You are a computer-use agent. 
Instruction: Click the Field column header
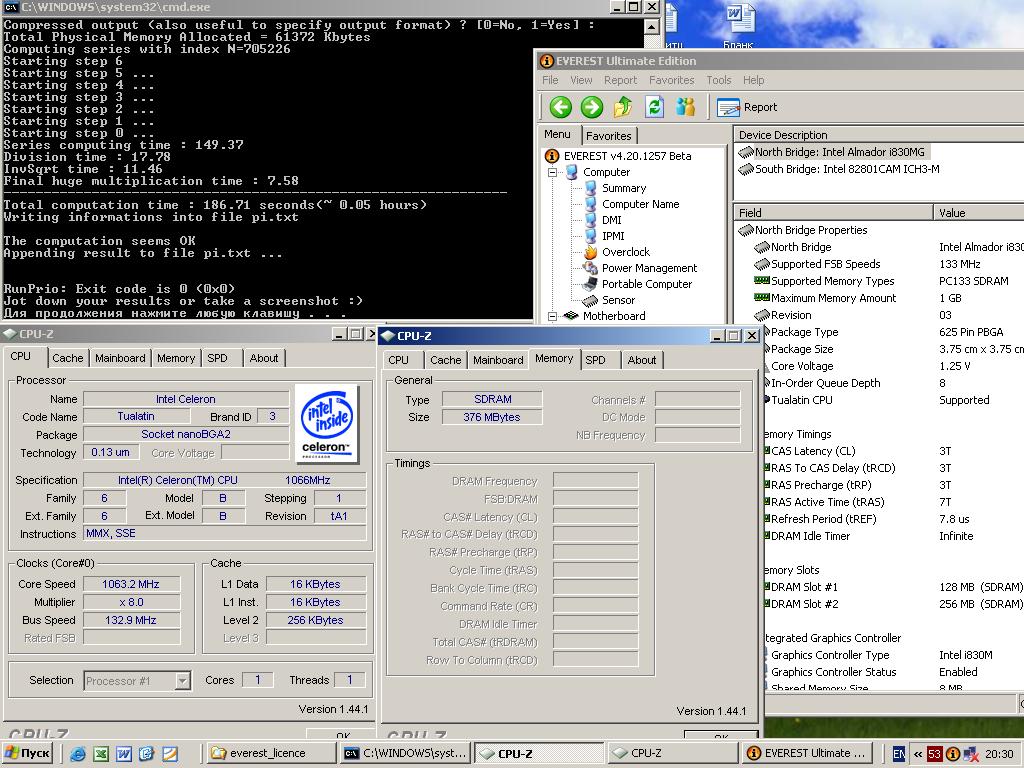(x=833, y=213)
